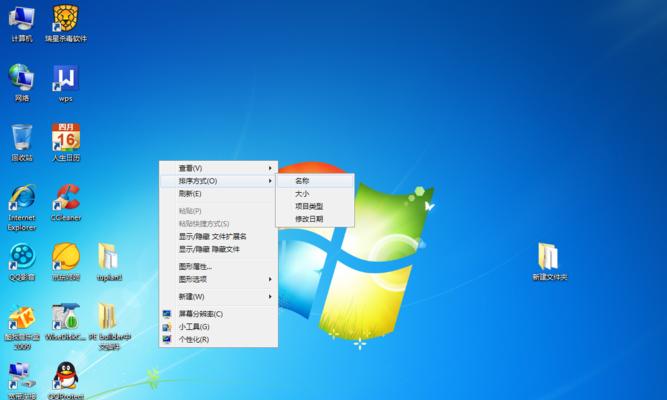This screenshot has height=400, width=667.
Task: Select the yellow round shortcut beside QQ影音
Action: click(66, 257)
